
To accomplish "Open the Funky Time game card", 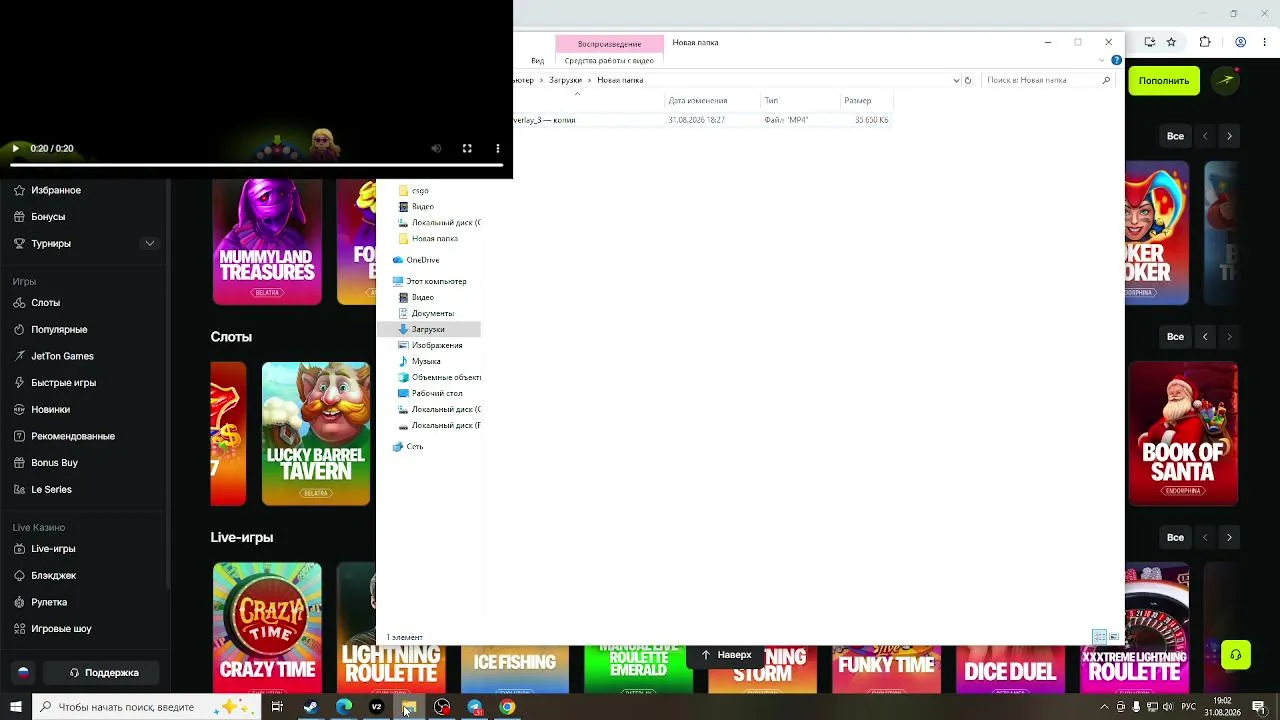I will pos(886,669).
